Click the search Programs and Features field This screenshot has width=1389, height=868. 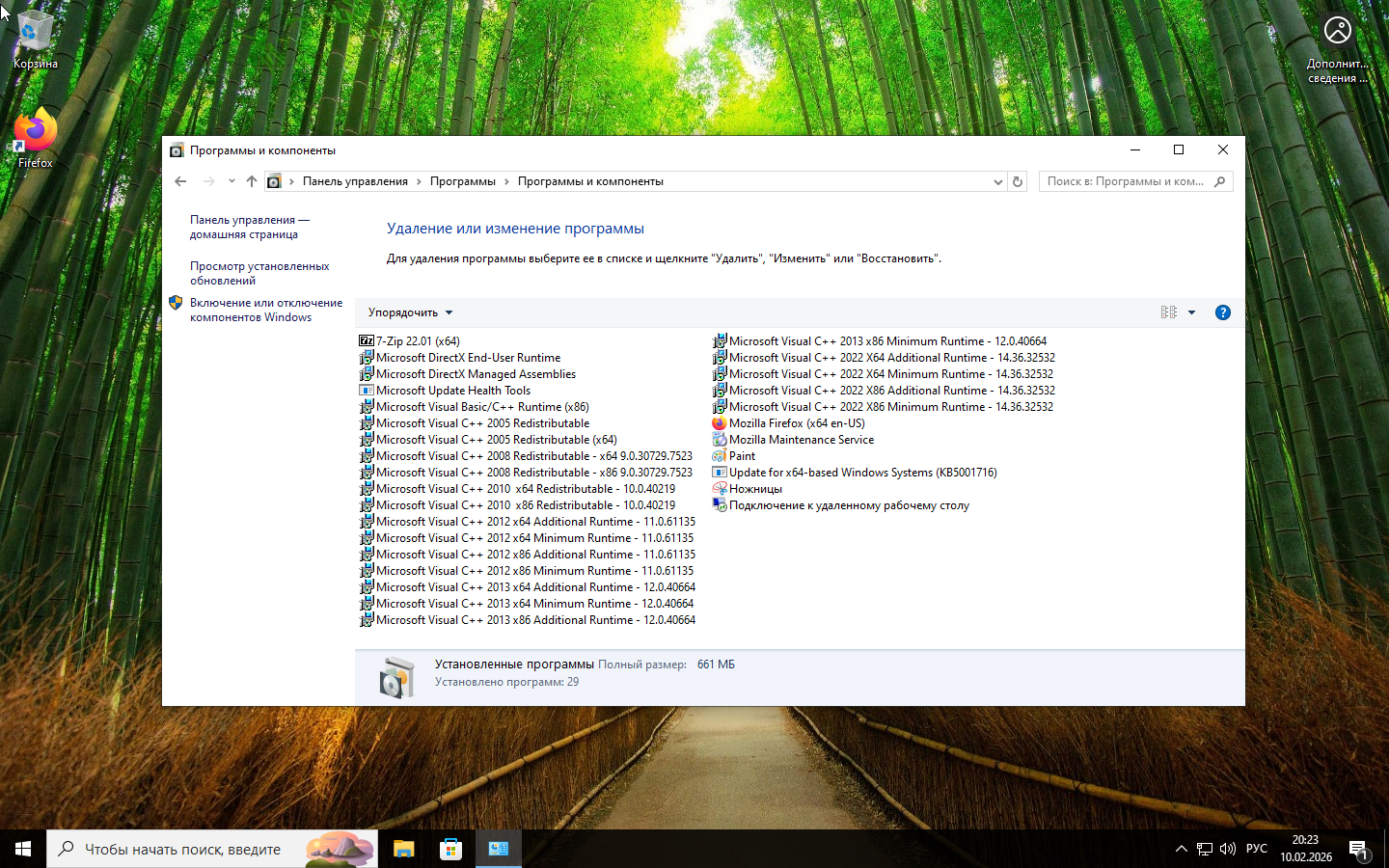[x=1125, y=181]
